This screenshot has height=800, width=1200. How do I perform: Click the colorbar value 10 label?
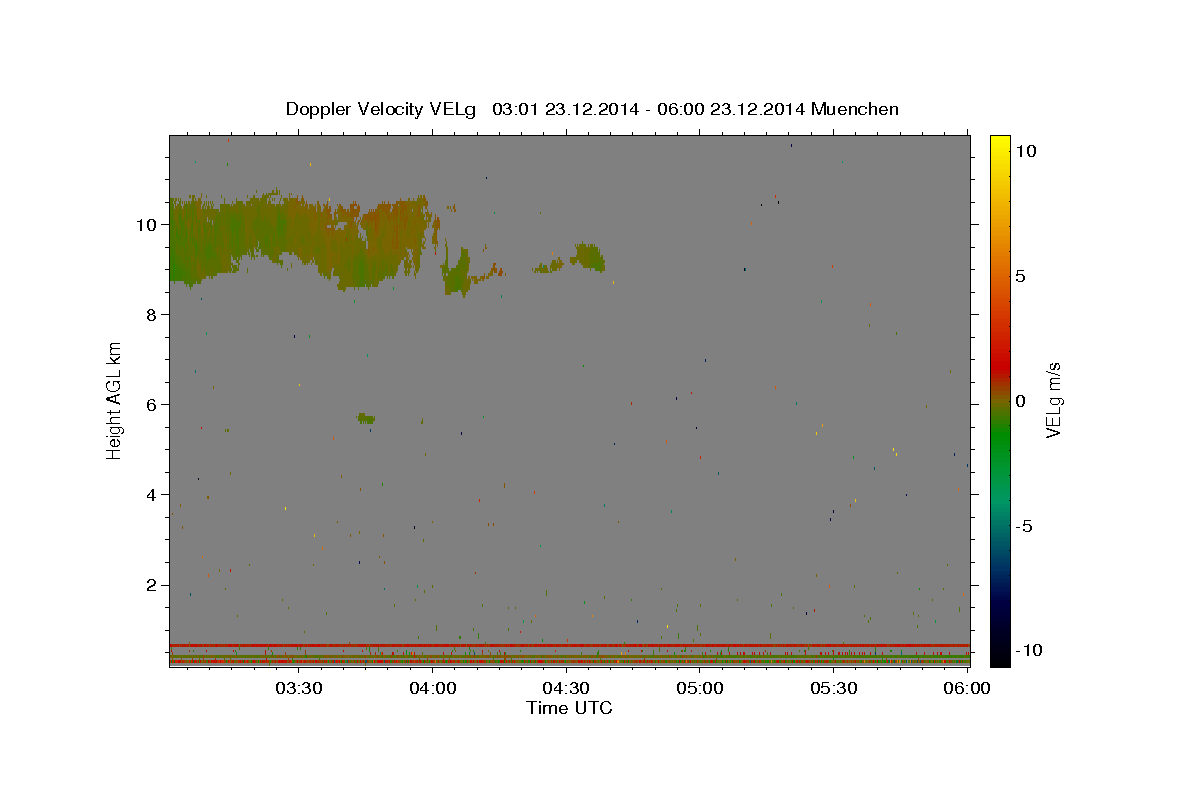1026,150
